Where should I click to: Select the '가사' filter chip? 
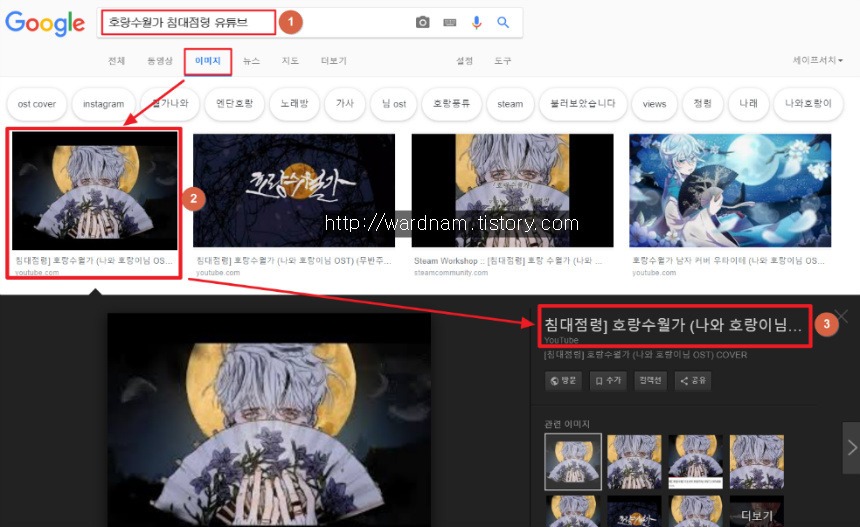(x=344, y=104)
